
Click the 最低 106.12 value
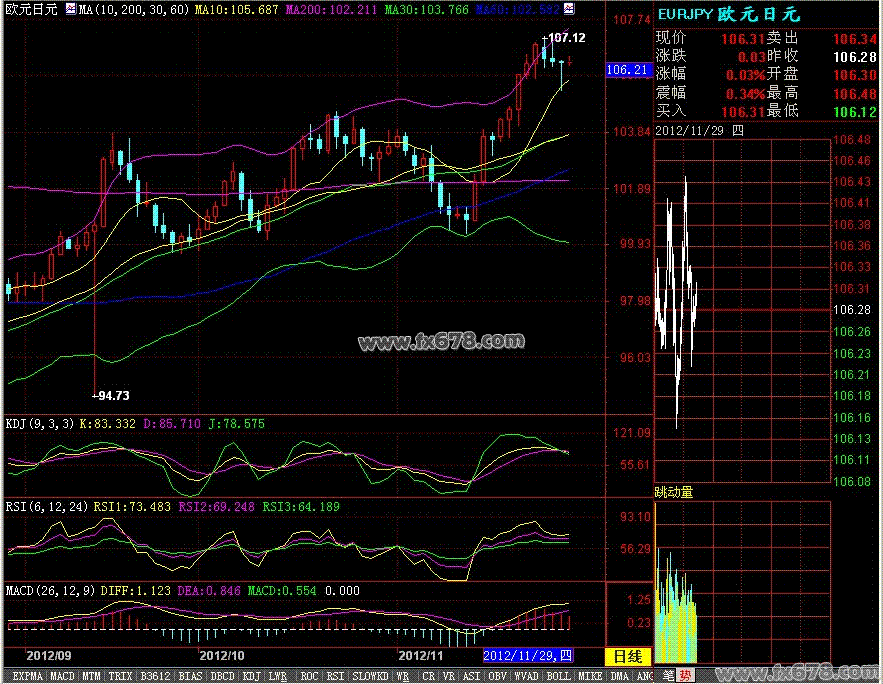coord(855,111)
